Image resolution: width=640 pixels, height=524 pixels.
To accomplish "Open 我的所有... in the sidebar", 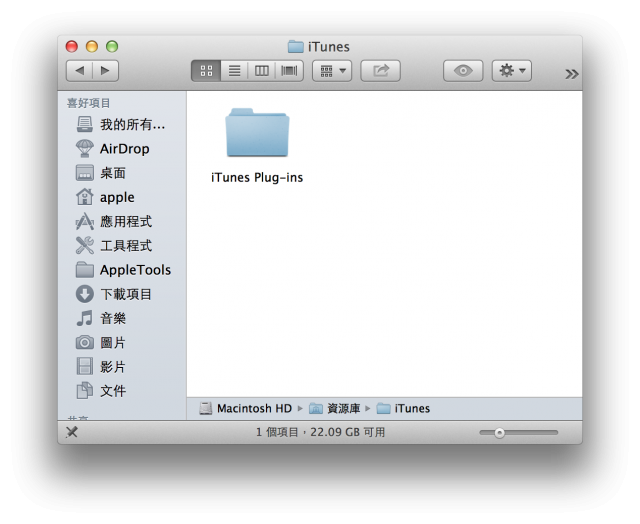I will pos(121,124).
